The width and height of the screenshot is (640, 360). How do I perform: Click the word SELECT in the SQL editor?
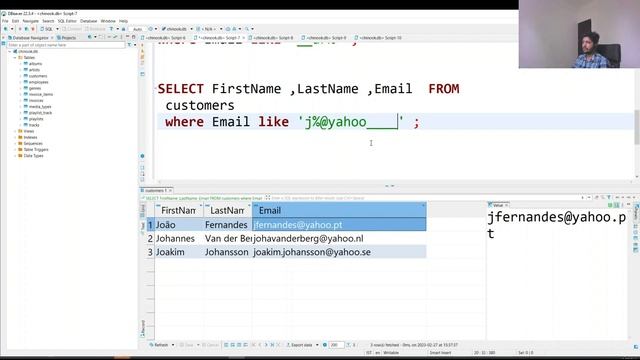180,89
